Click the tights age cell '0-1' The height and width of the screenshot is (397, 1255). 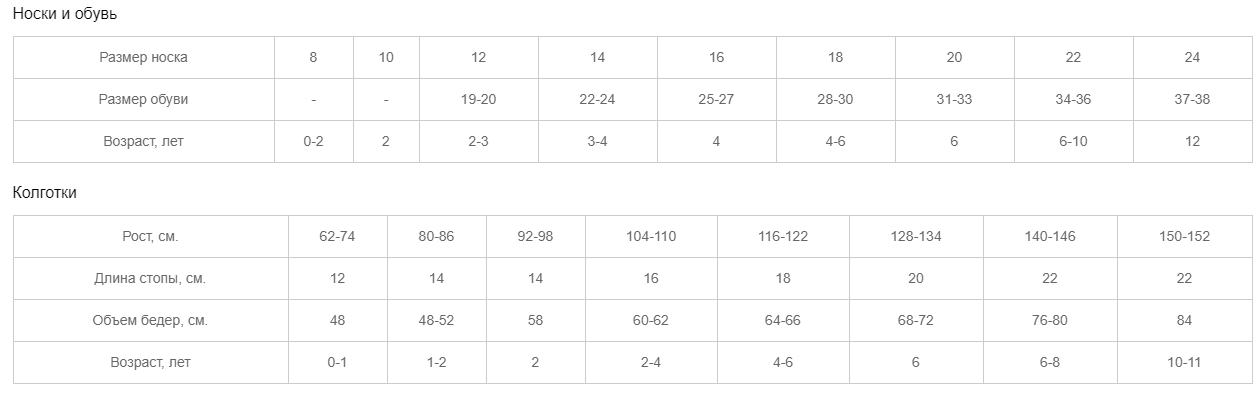point(337,362)
